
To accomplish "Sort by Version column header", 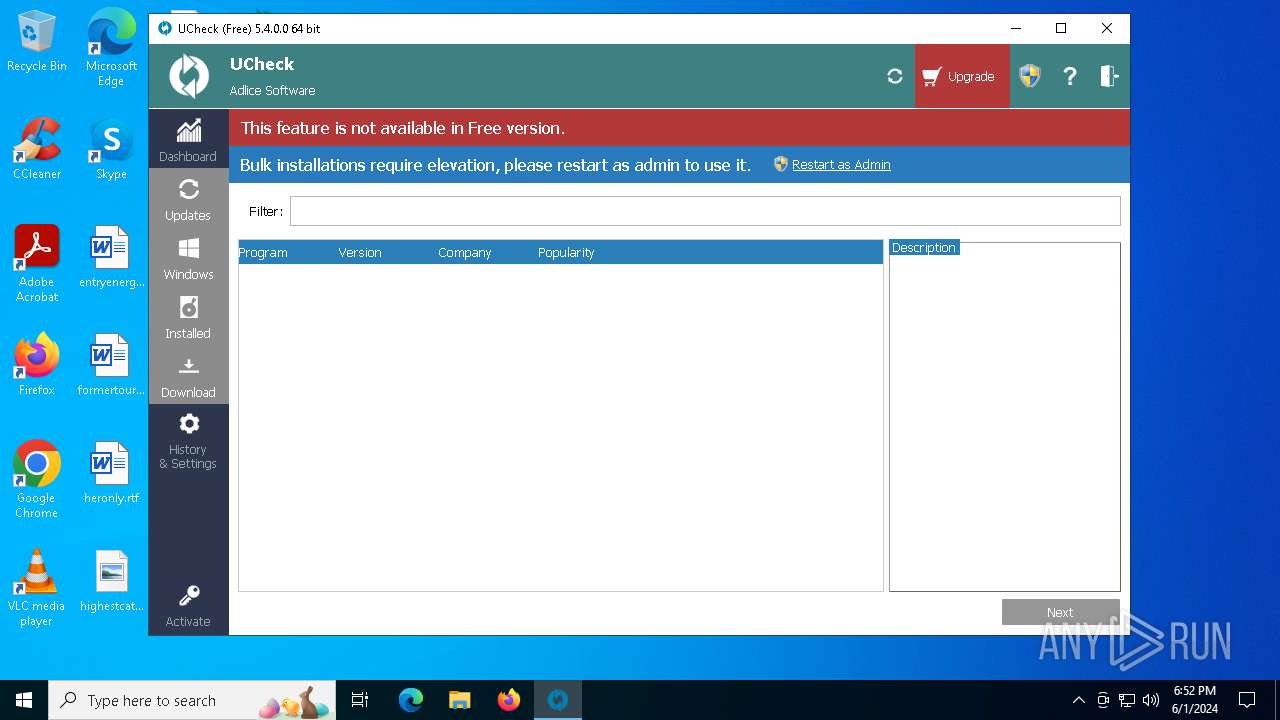I will click(x=360, y=253).
